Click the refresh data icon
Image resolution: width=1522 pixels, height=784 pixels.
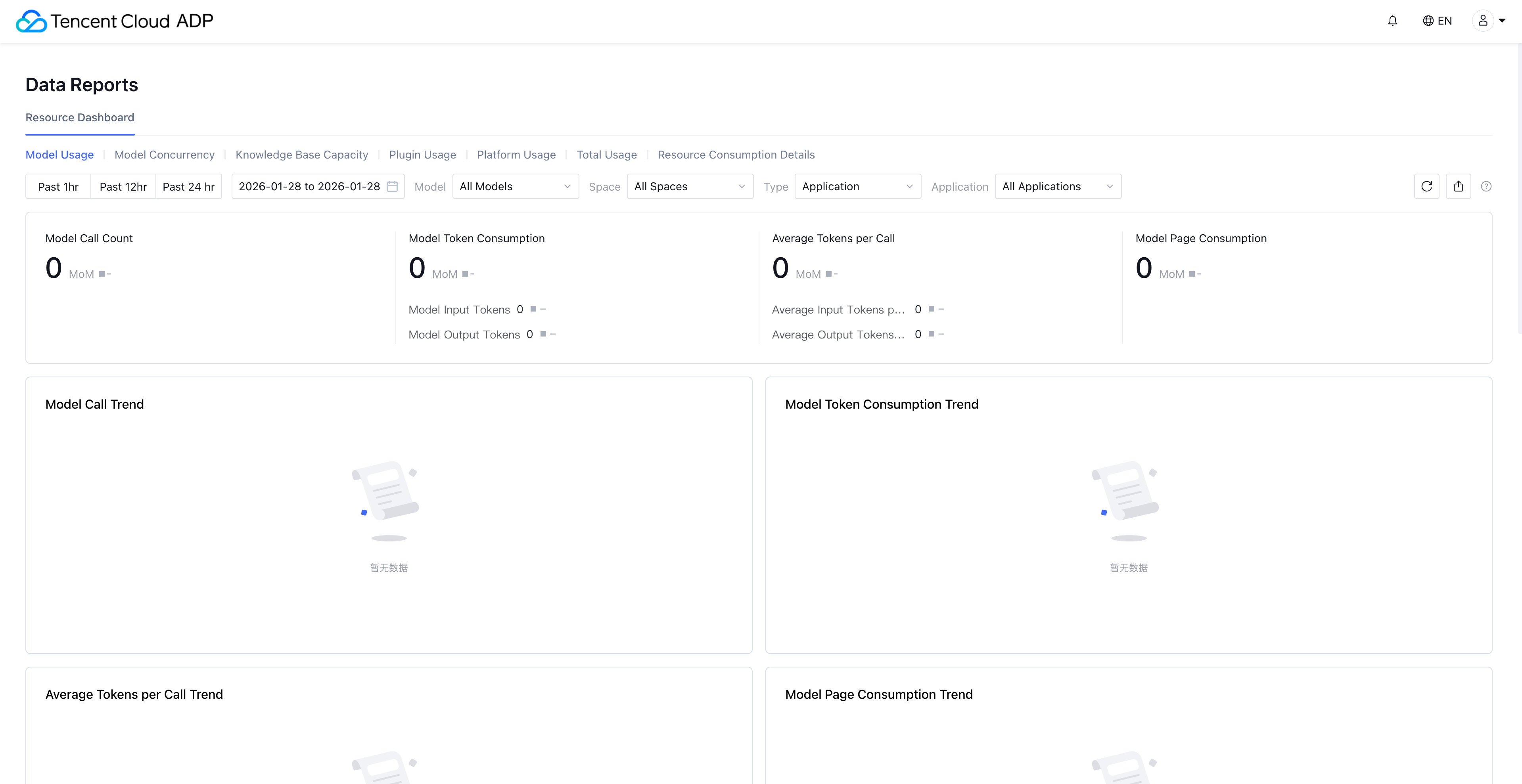(1426, 187)
